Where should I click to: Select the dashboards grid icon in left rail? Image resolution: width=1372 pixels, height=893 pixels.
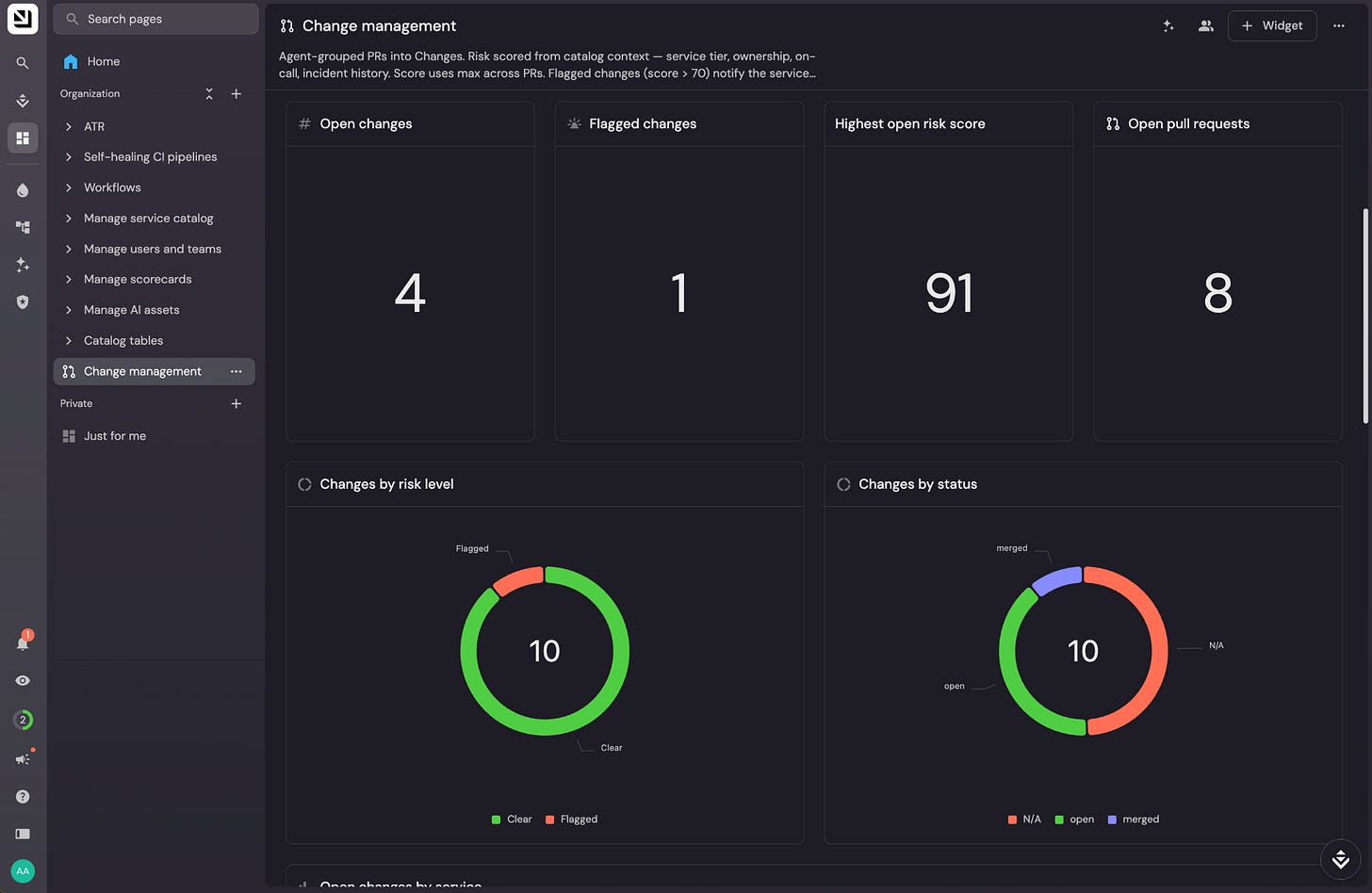tap(23, 138)
